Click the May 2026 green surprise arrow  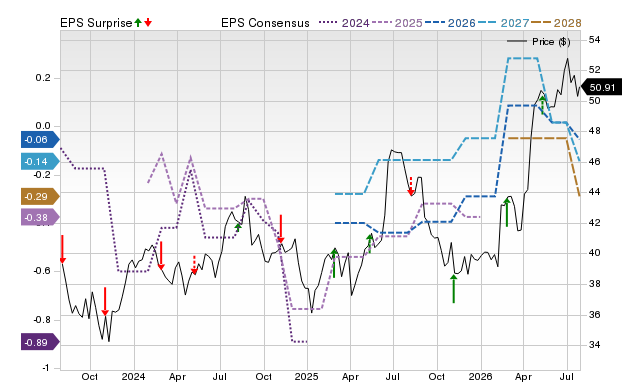coord(542,105)
